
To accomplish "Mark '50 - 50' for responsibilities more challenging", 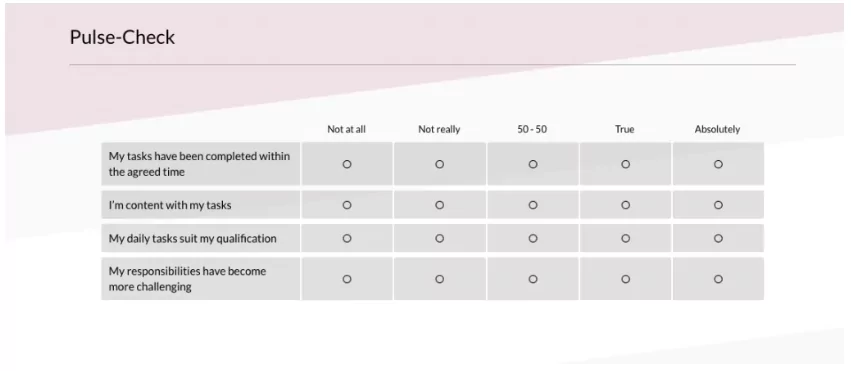I will point(533,279).
